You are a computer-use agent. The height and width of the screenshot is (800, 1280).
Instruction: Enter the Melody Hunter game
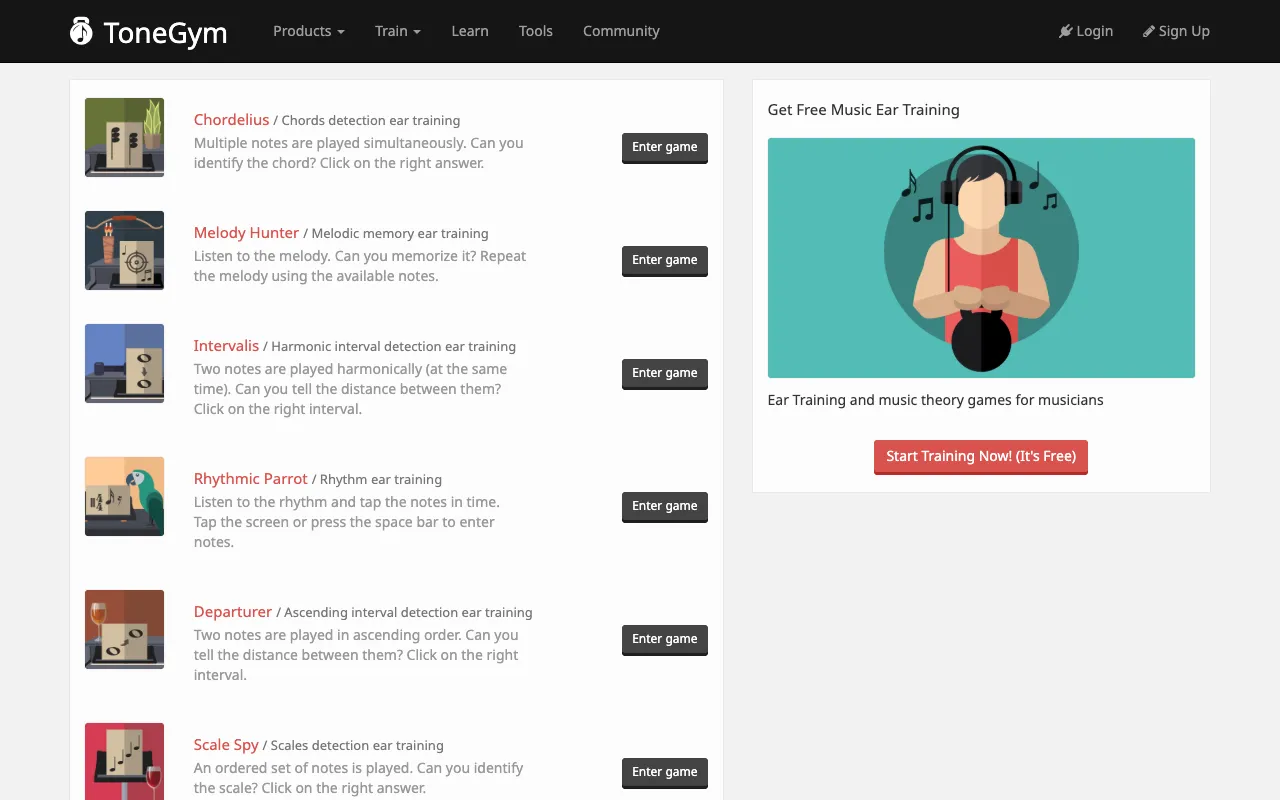coord(665,260)
